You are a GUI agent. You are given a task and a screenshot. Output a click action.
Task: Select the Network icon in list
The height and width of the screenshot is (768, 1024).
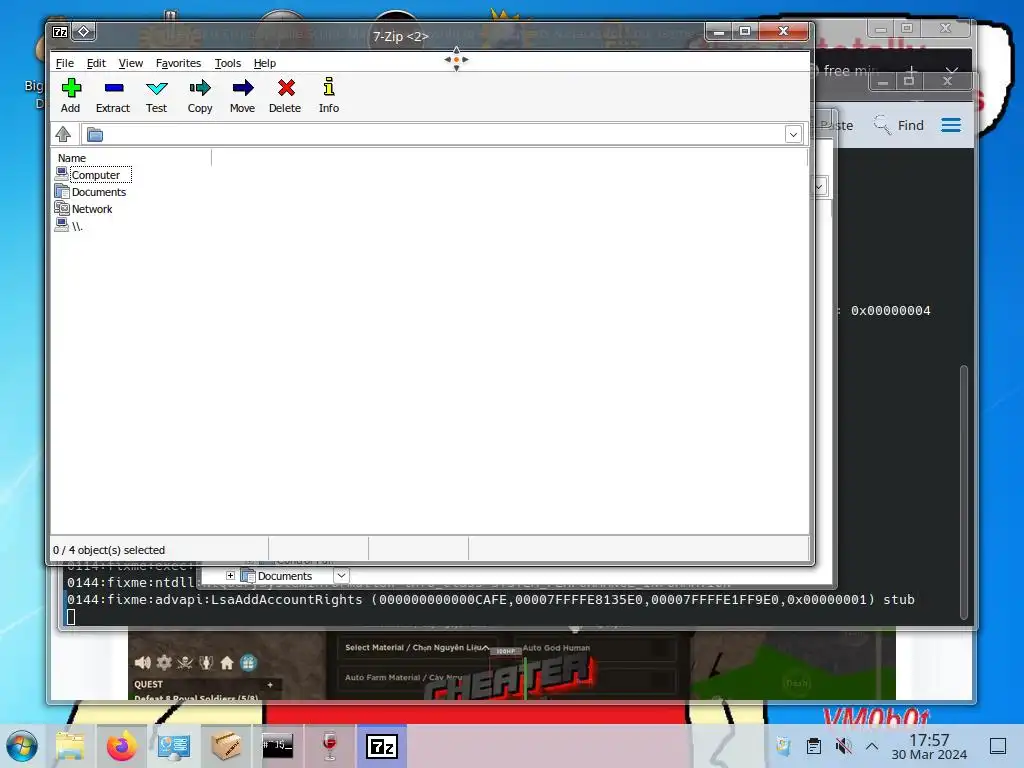[x=62, y=208]
